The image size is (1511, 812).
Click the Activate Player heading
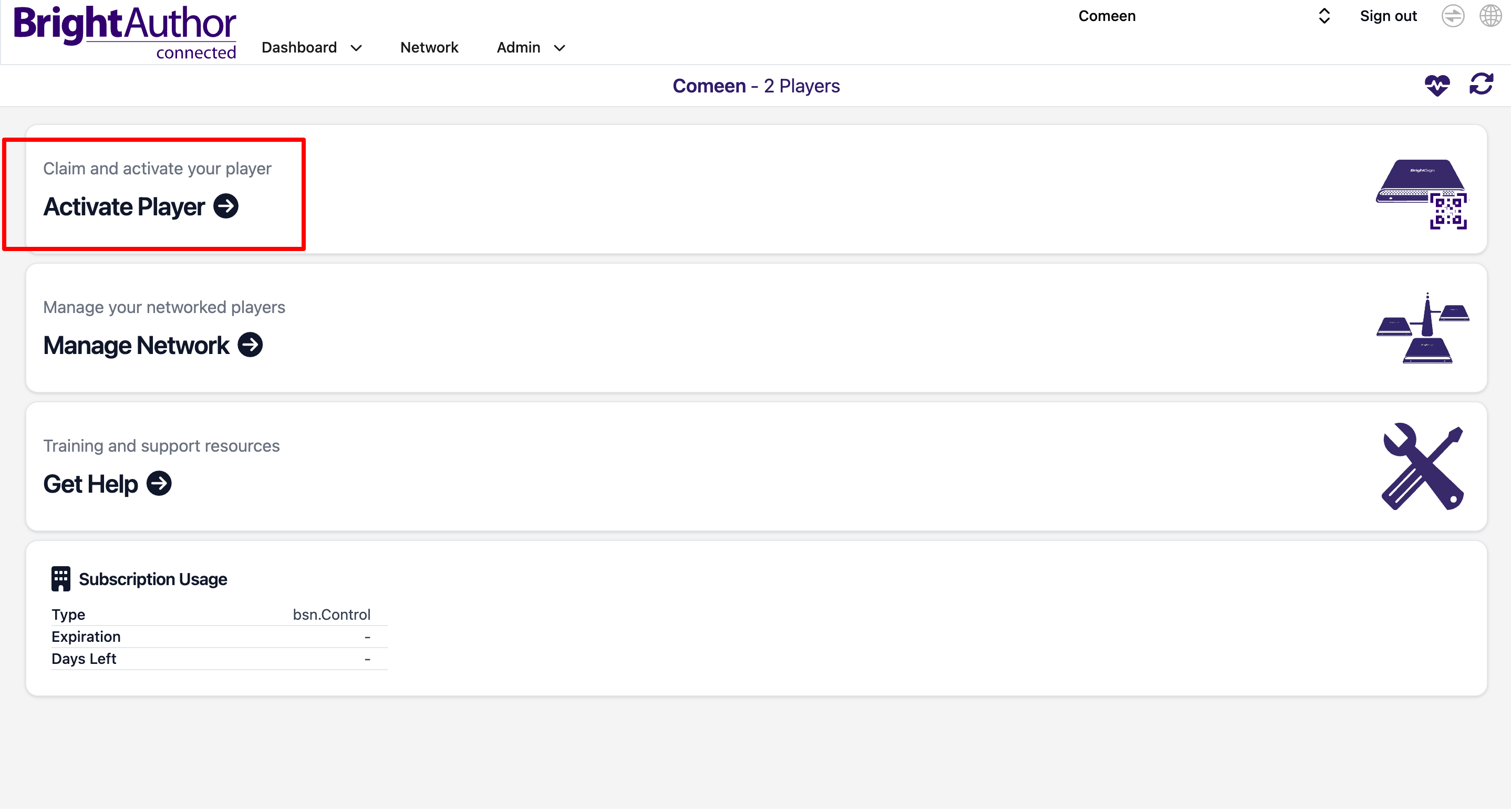point(124,207)
